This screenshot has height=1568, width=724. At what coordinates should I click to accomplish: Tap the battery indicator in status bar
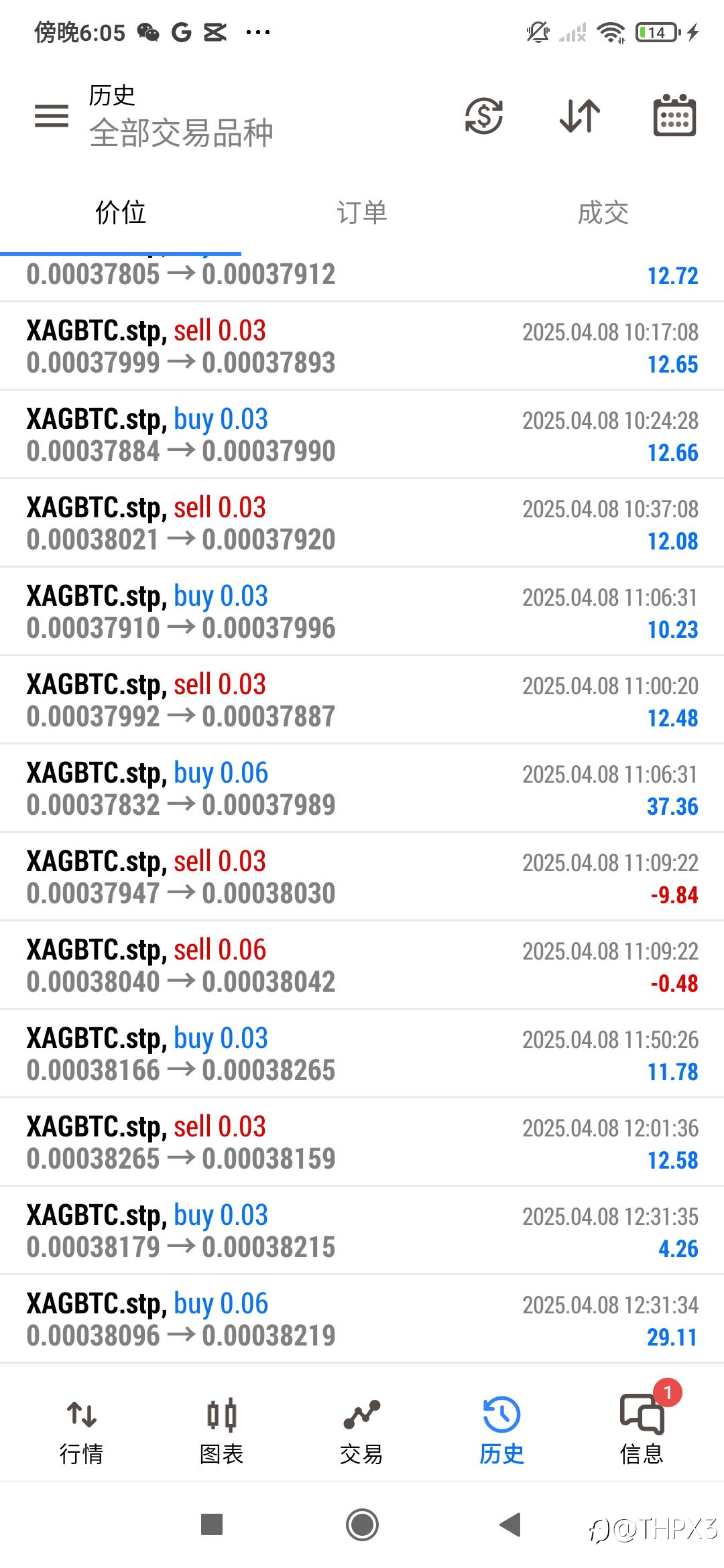coord(658,31)
